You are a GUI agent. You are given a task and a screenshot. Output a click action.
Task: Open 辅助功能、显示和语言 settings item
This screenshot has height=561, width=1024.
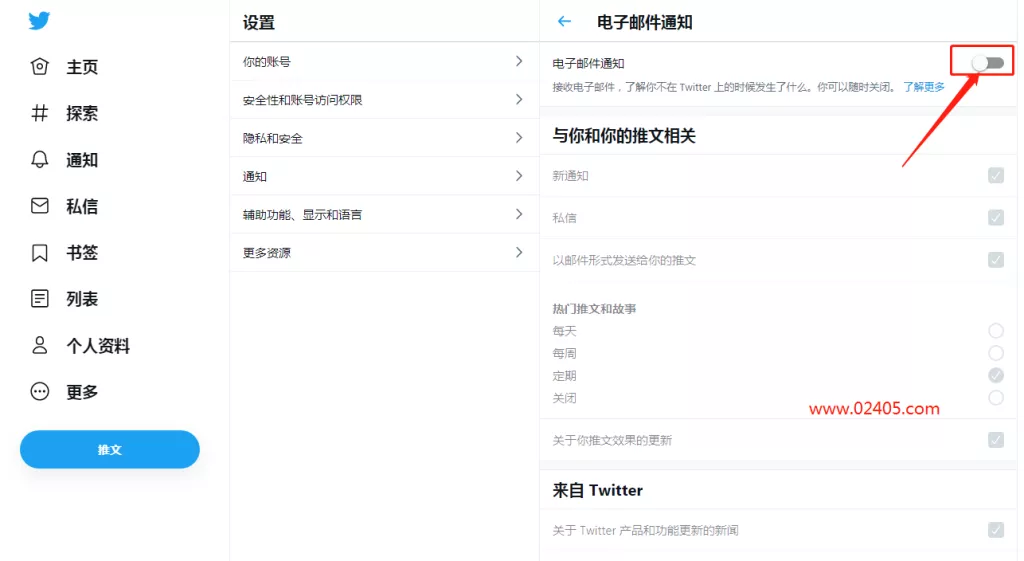384,214
